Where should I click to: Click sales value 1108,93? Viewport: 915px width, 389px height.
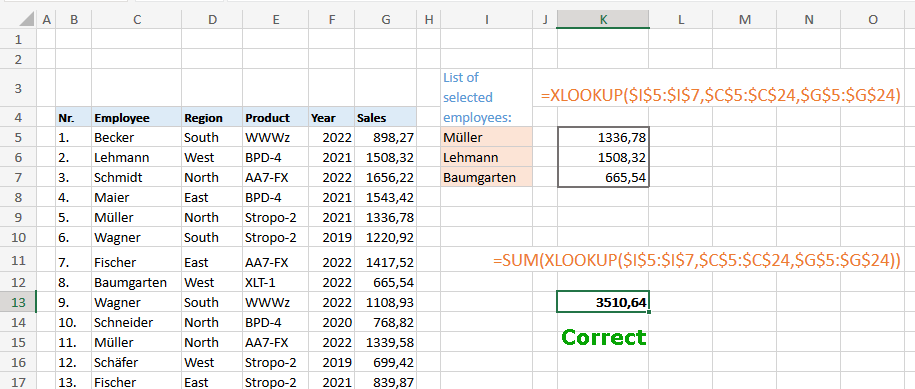[385, 303]
